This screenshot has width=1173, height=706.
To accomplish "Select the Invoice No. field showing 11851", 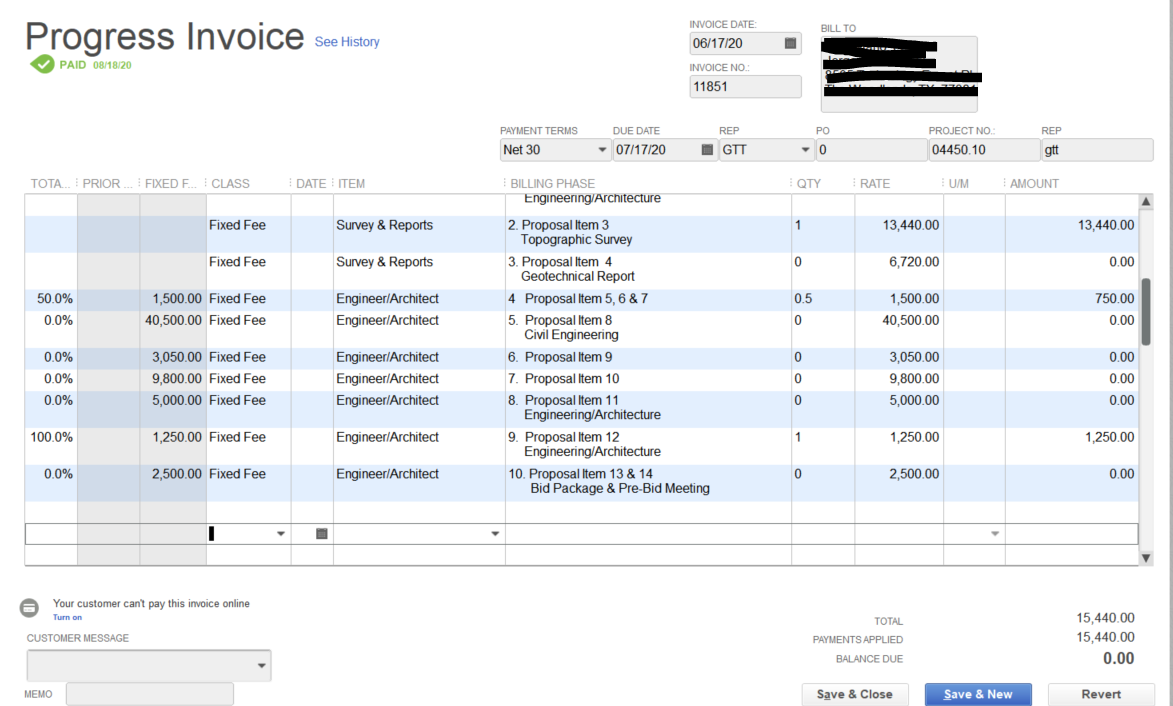I will 744,86.
